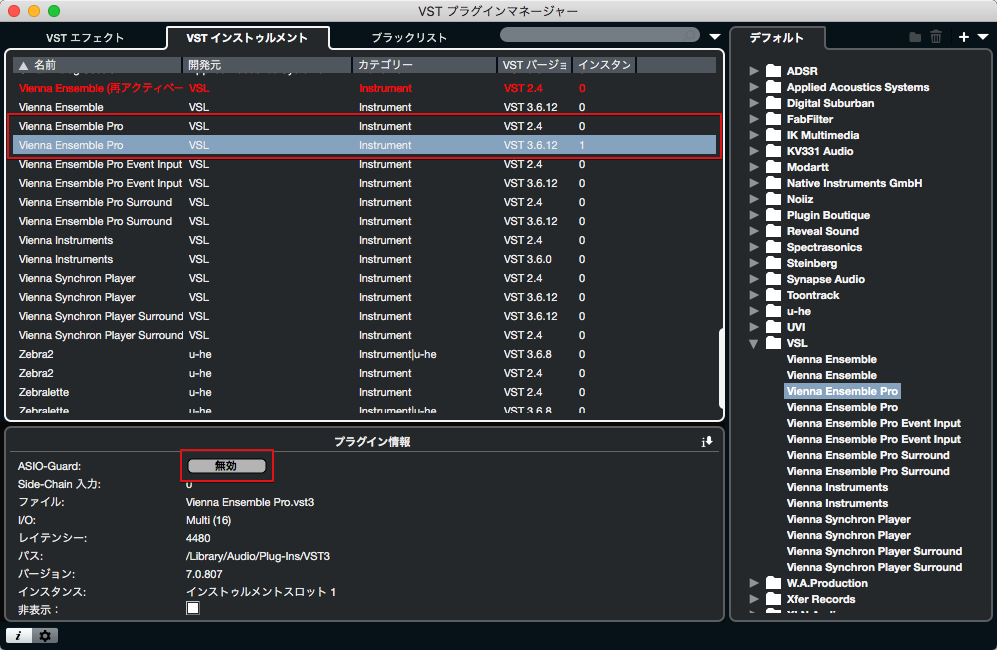Click the Toontrack folder icon

pos(773,294)
